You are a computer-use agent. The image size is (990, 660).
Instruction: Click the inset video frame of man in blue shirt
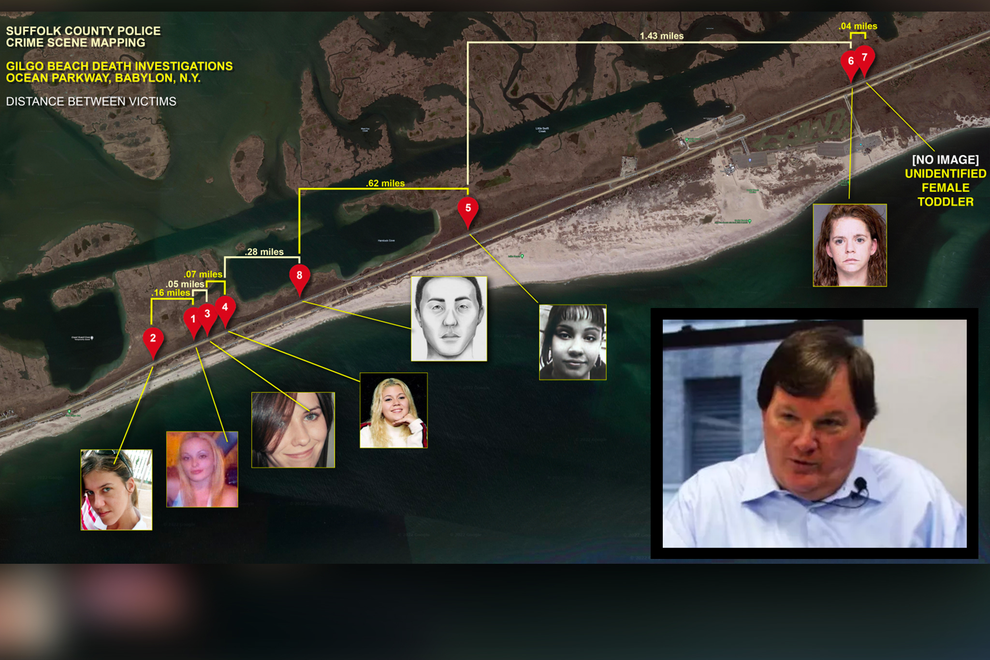(814, 433)
